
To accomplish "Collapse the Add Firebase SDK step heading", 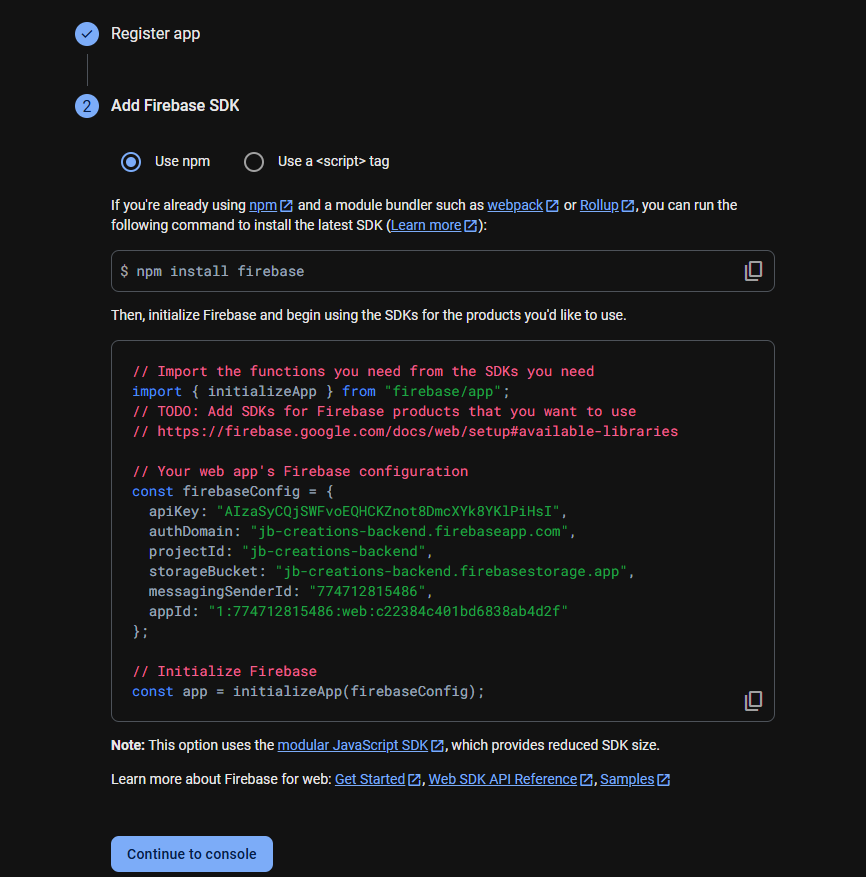I will (x=175, y=106).
